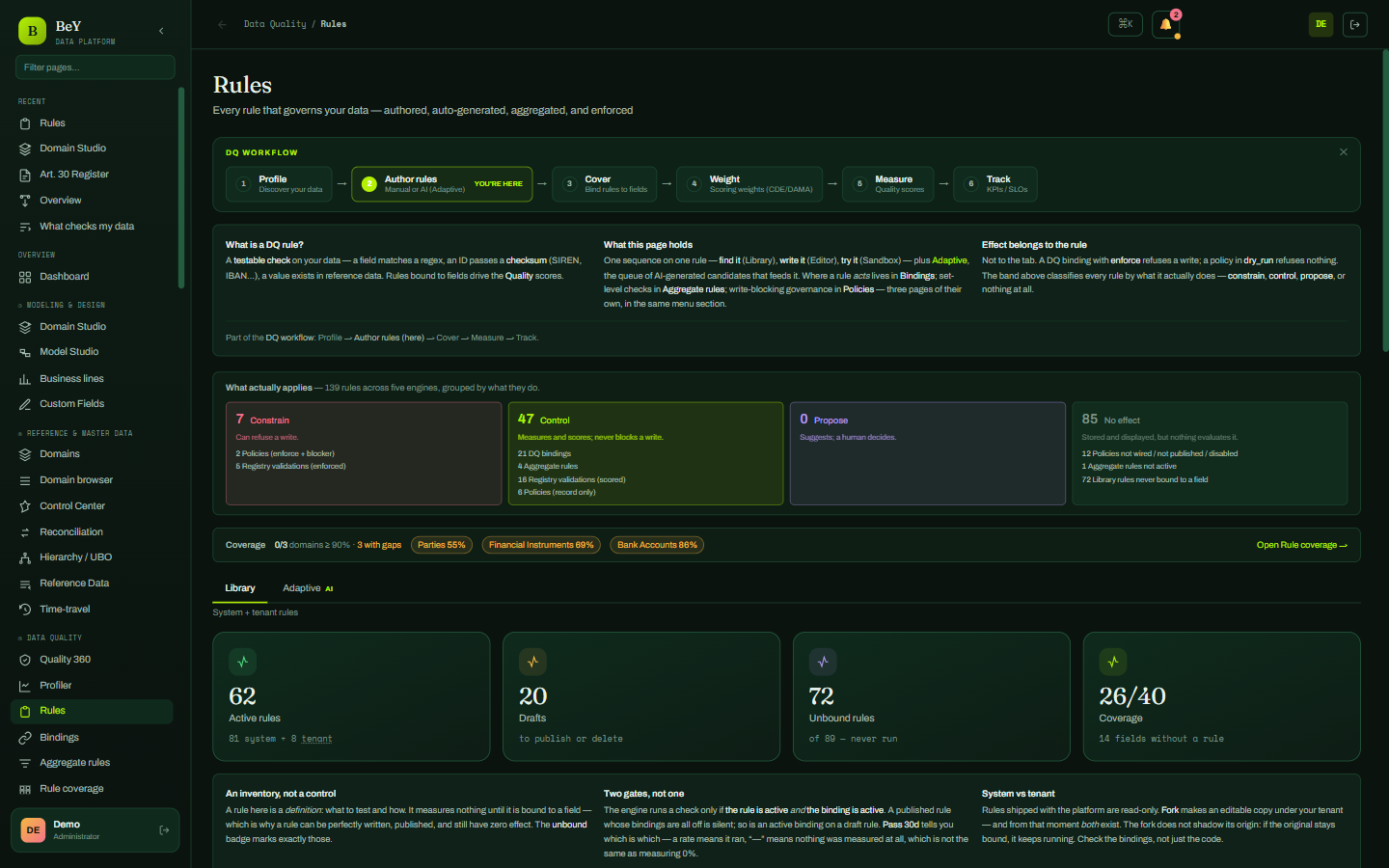Click Unbound rules card pulse icon
Image resolution: width=1389 pixels, height=868 pixels.
pyautogui.click(x=823, y=662)
